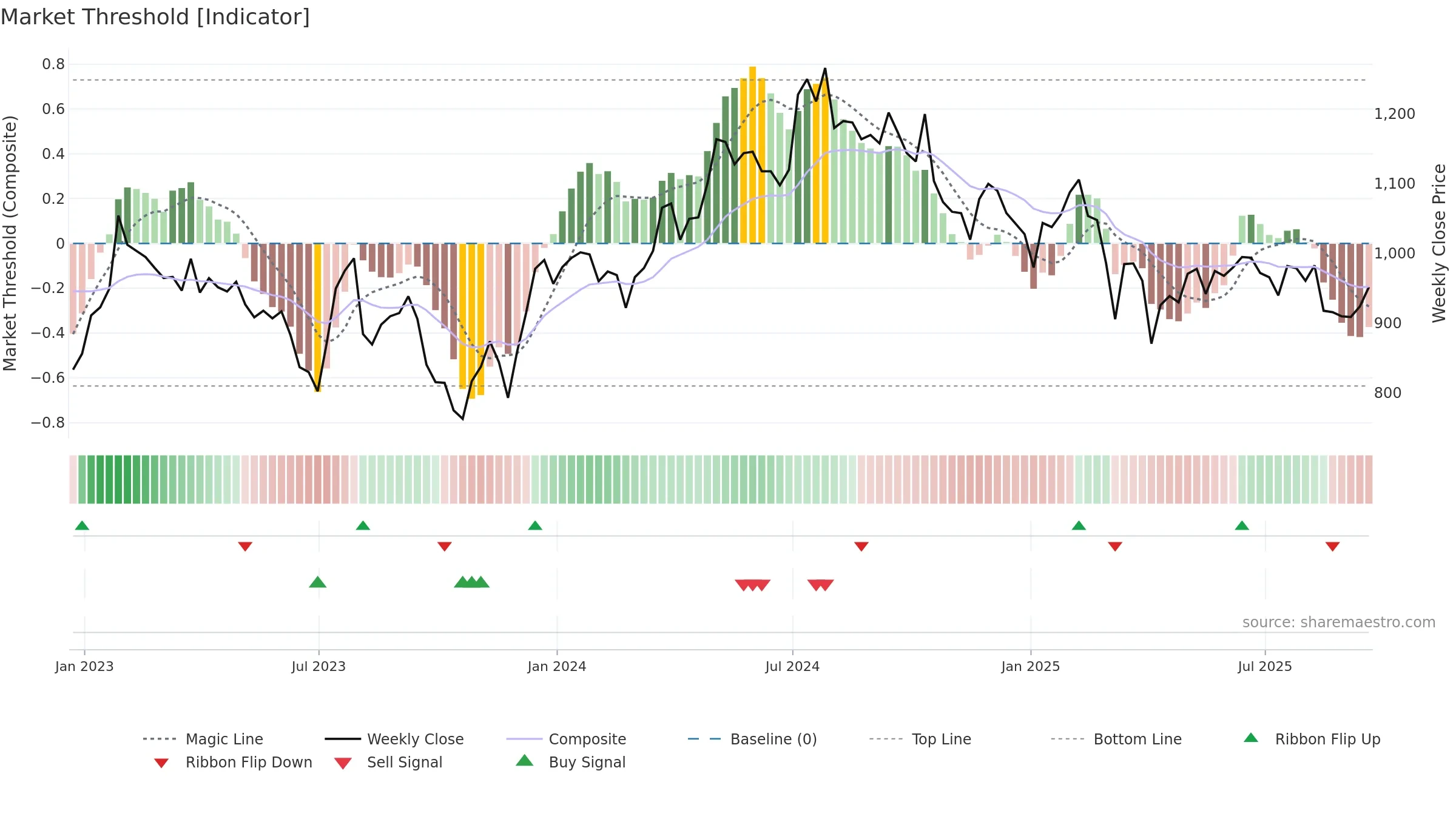
Task: Click the Weekly Close Price axis title
Action: pos(1439,243)
